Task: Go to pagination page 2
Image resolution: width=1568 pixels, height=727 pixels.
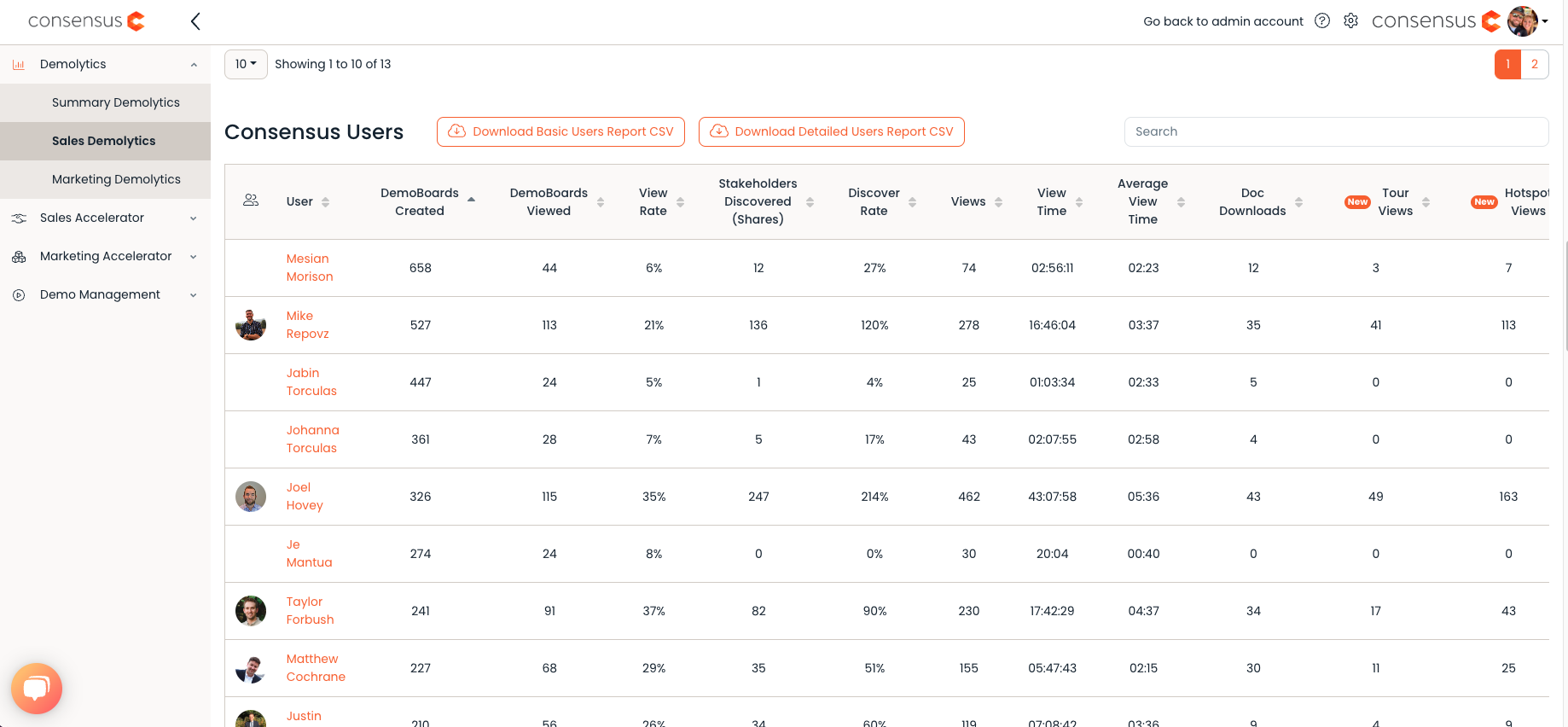Action: [x=1535, y=64]
